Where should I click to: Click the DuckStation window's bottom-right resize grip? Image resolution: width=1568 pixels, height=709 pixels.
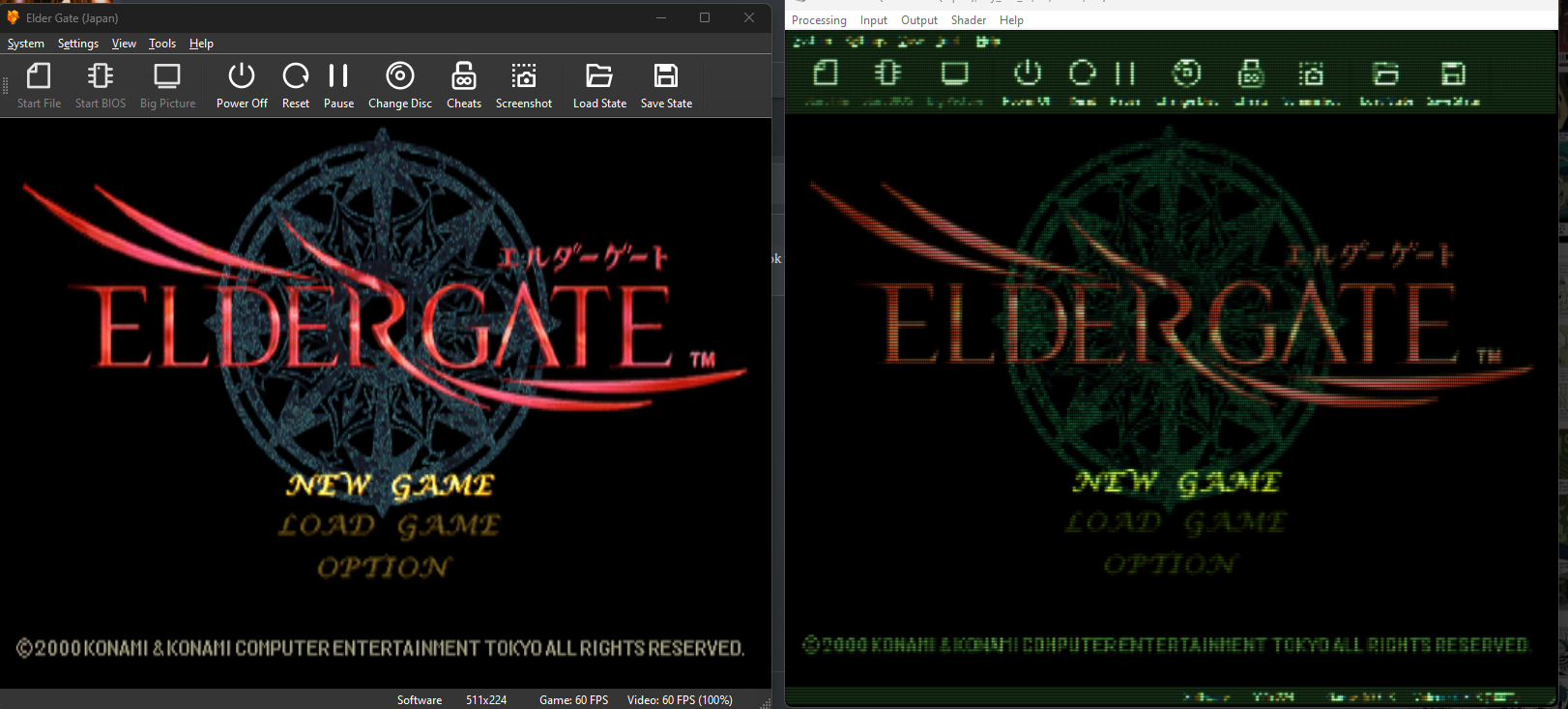(765, 702)
